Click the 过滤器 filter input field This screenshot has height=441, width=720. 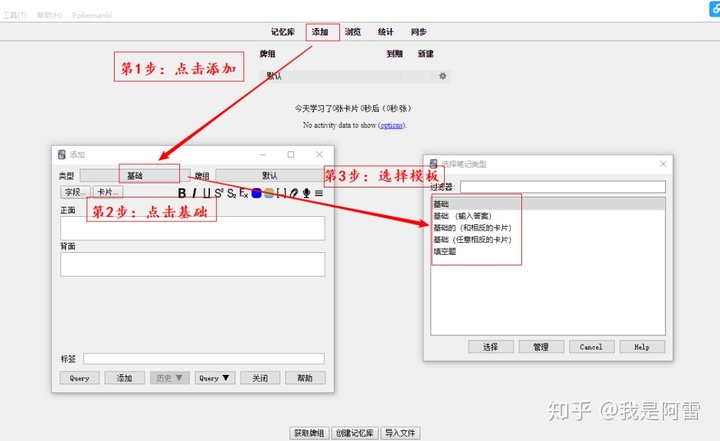563,187
